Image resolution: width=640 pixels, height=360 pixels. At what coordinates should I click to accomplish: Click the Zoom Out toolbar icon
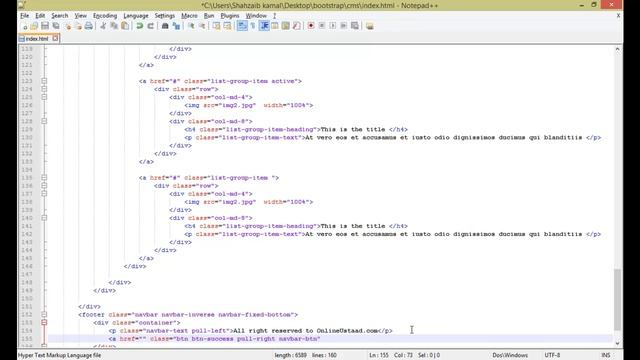click(x=202, y=26)
